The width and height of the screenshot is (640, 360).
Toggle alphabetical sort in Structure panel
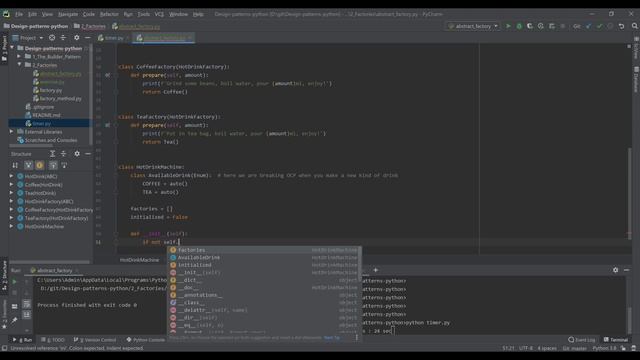point(15,165)
